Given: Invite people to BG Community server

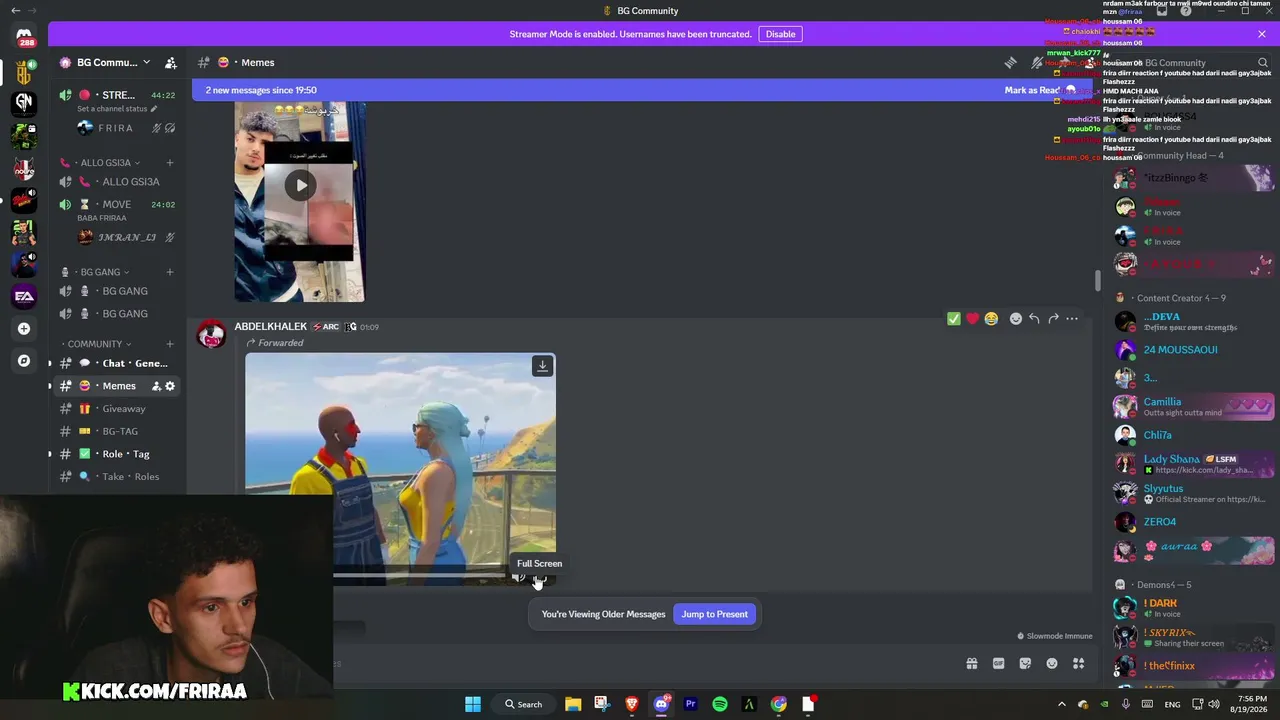Looking at the screenshot, I should click(x=171, y=63).
